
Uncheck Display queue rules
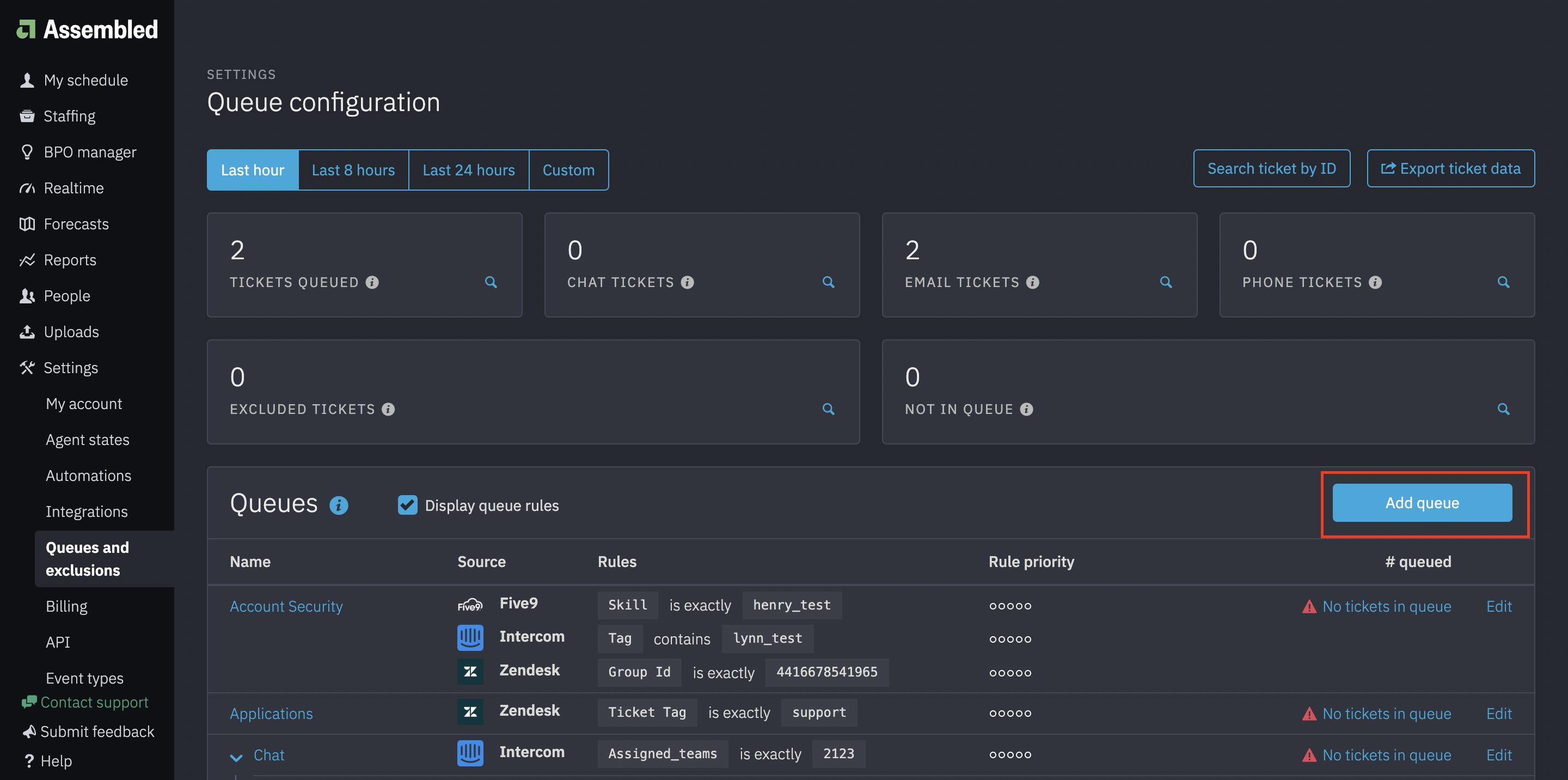[407, 505]
